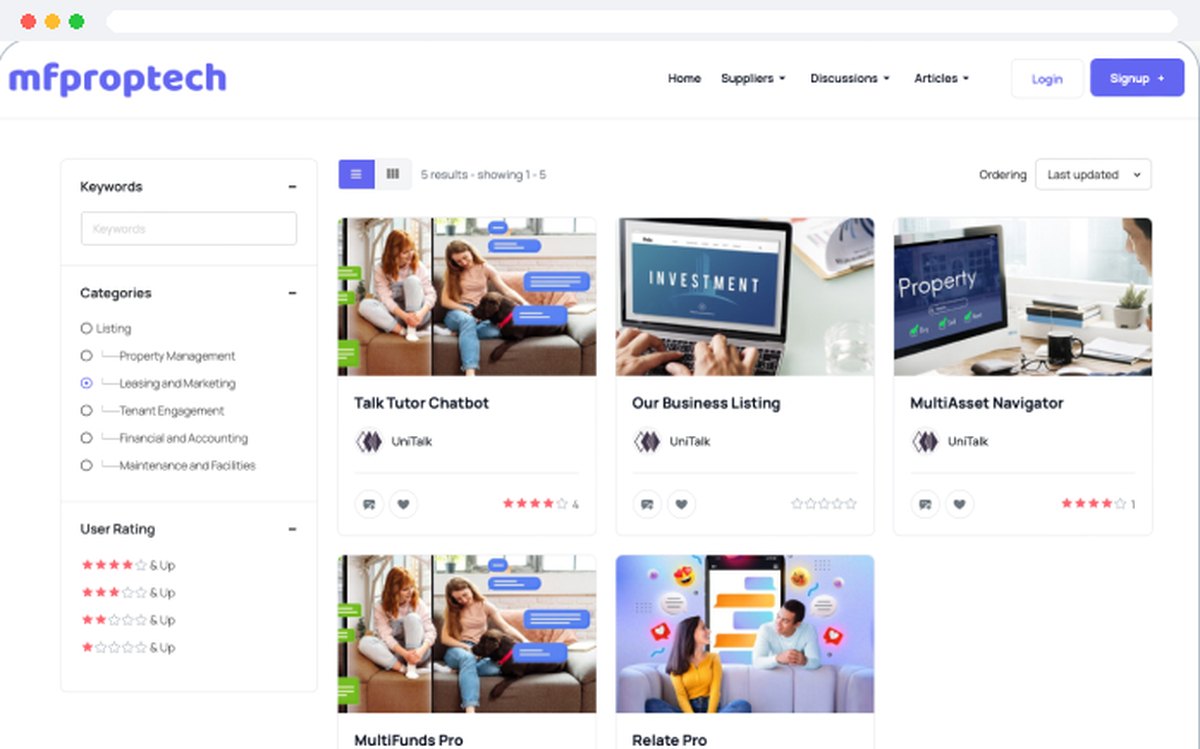Viewport: 1200px width, 749px height.
Task: Collapse the Keywords filter section
Action: point(292,187)
